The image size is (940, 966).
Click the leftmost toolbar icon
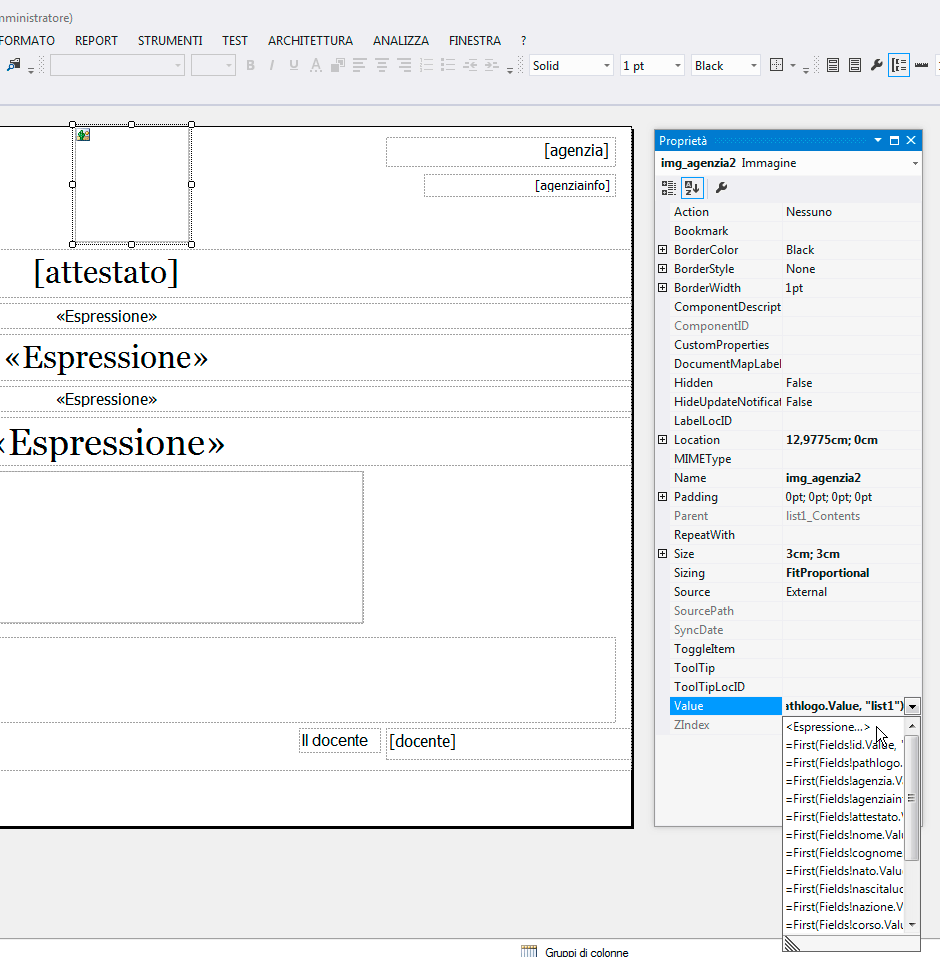click(14, 65)
